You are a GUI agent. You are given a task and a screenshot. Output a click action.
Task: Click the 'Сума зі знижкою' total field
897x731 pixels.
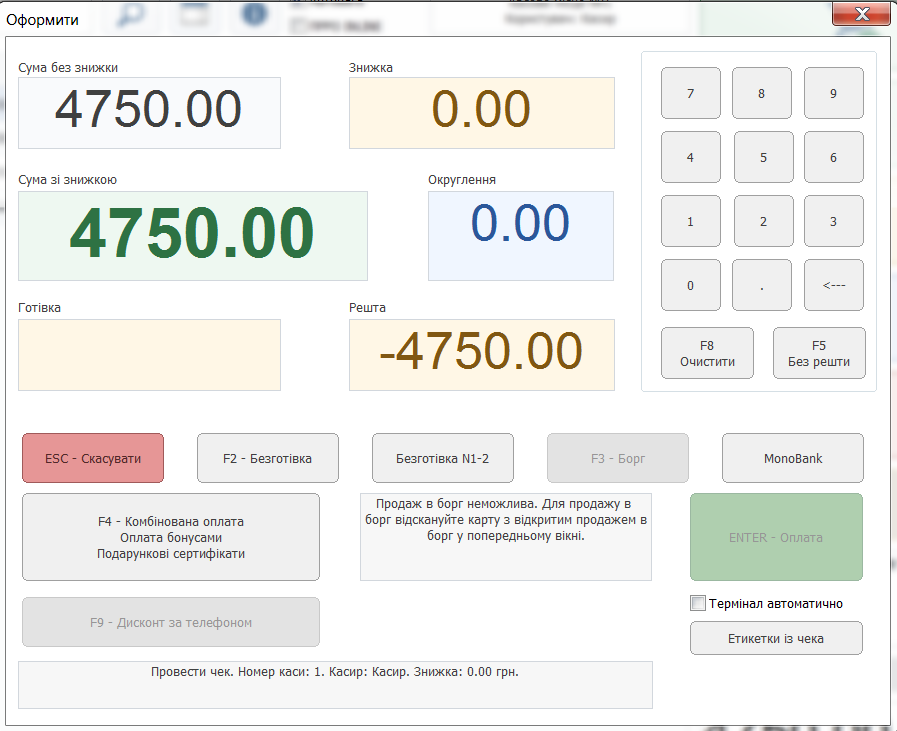(193, 236)
